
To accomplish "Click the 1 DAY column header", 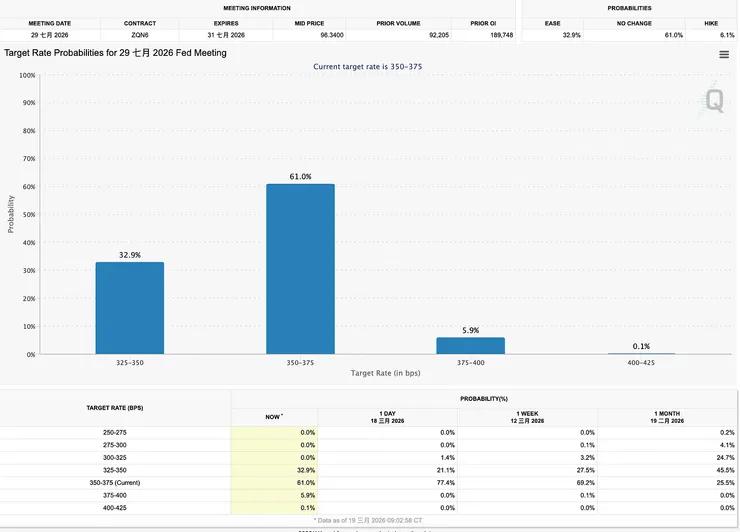I will tap(387, 417).
